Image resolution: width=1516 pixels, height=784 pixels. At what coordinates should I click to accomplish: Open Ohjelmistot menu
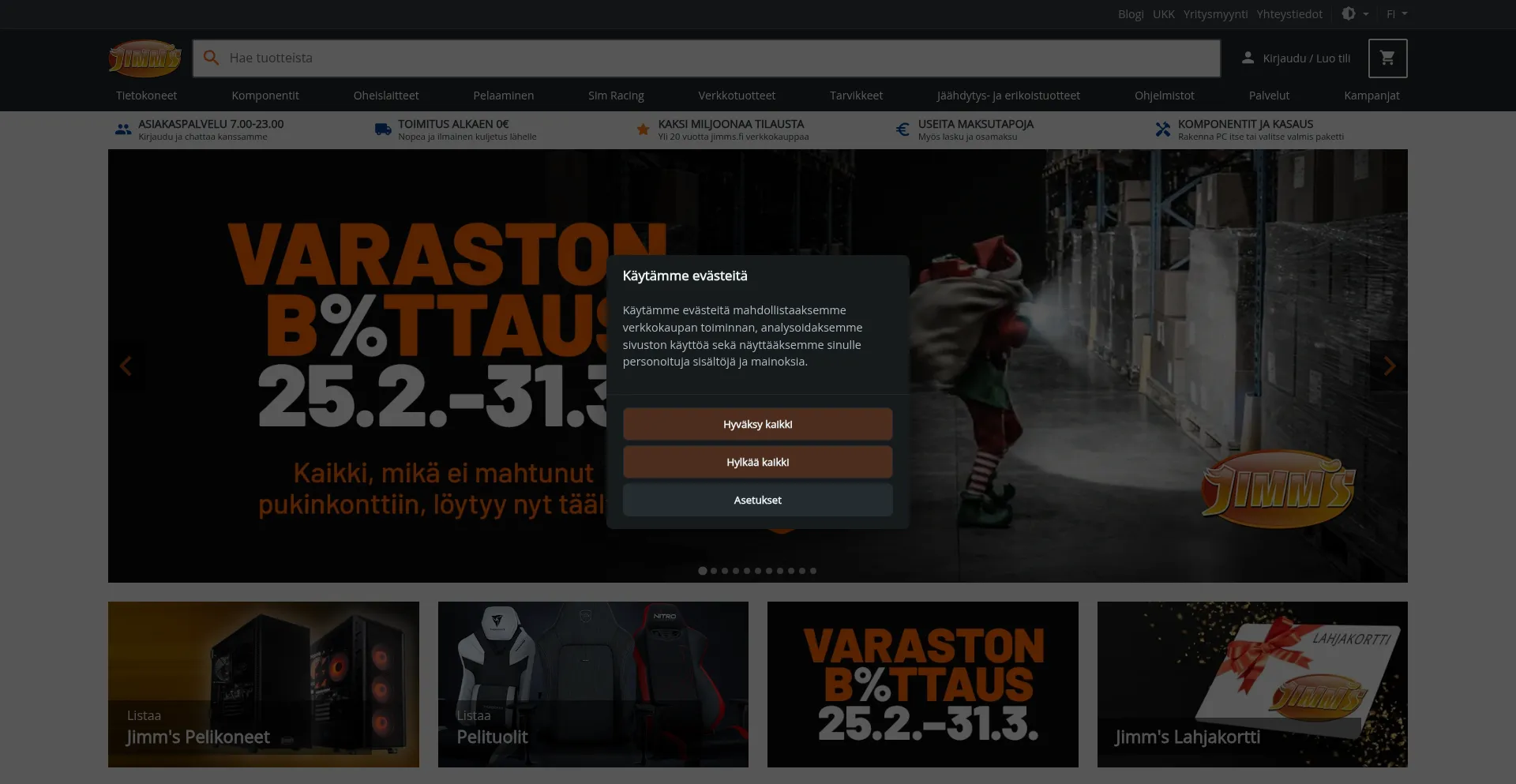[1165, 96]
